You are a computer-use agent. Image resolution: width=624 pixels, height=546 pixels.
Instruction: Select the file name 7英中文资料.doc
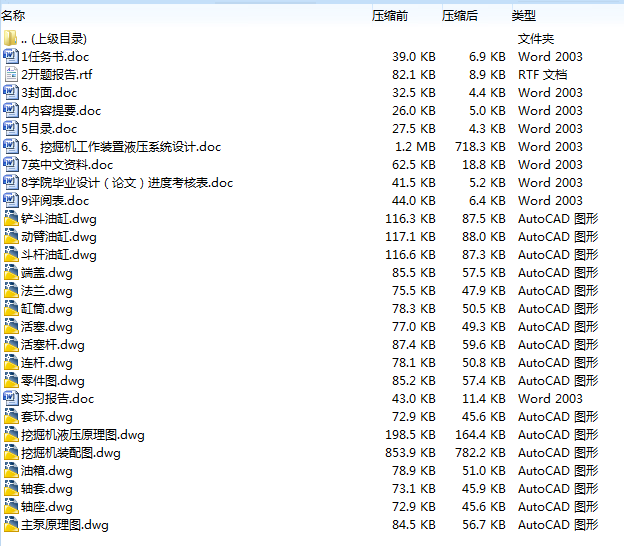(67, 164)
